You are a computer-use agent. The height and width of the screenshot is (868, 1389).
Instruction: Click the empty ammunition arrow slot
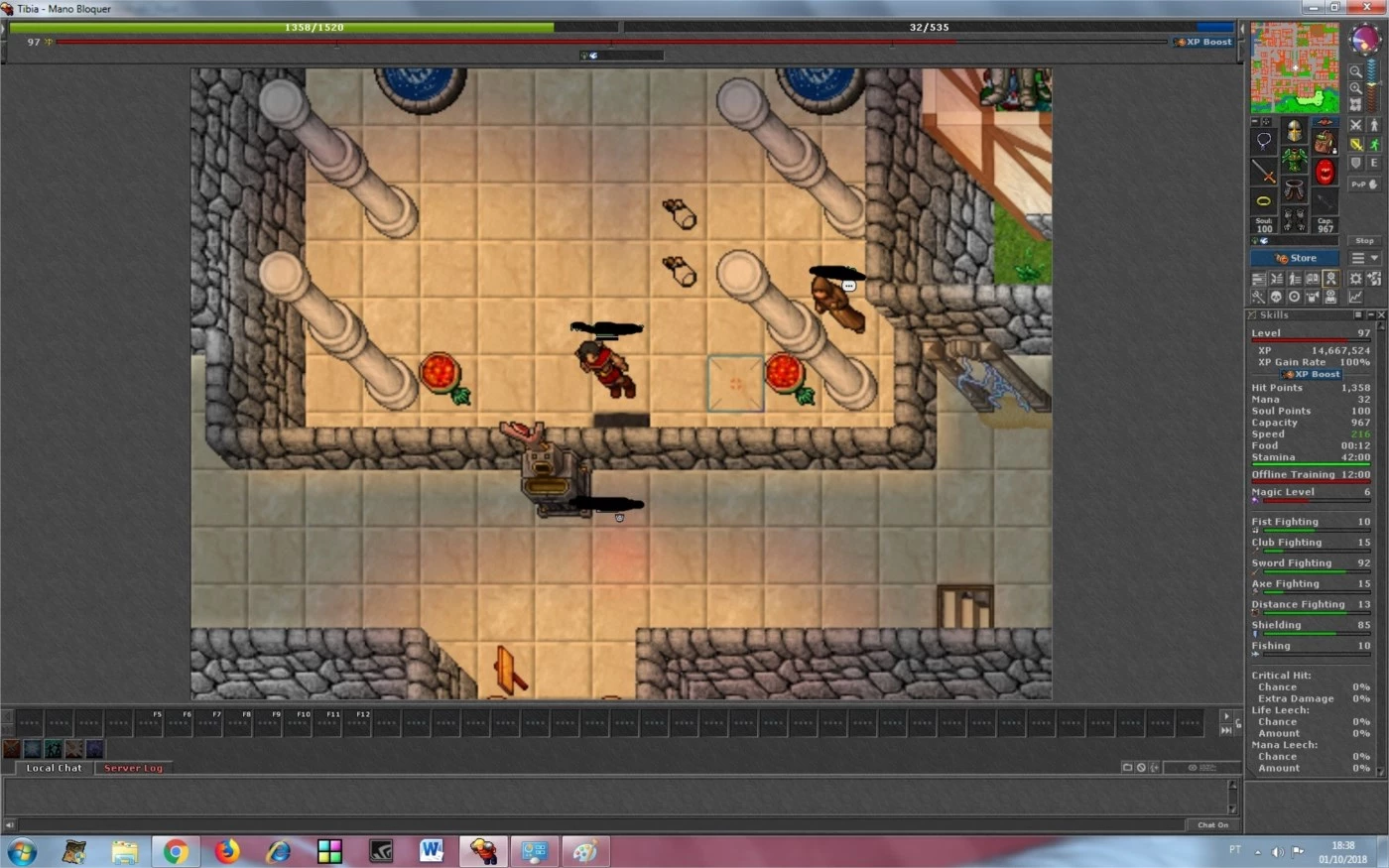[1325, 200]
